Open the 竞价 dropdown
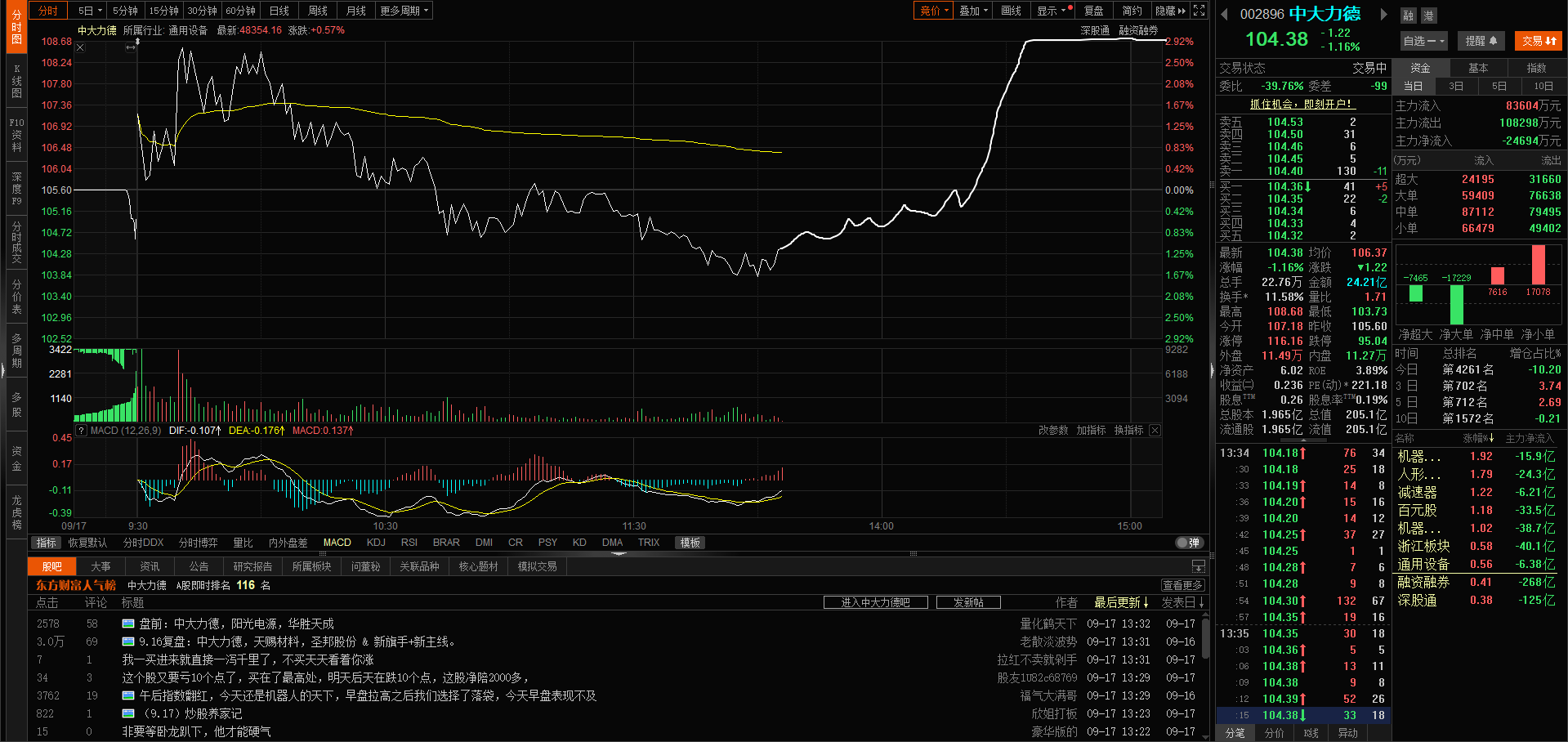1568x742 pixels. (x=934, y=11)
